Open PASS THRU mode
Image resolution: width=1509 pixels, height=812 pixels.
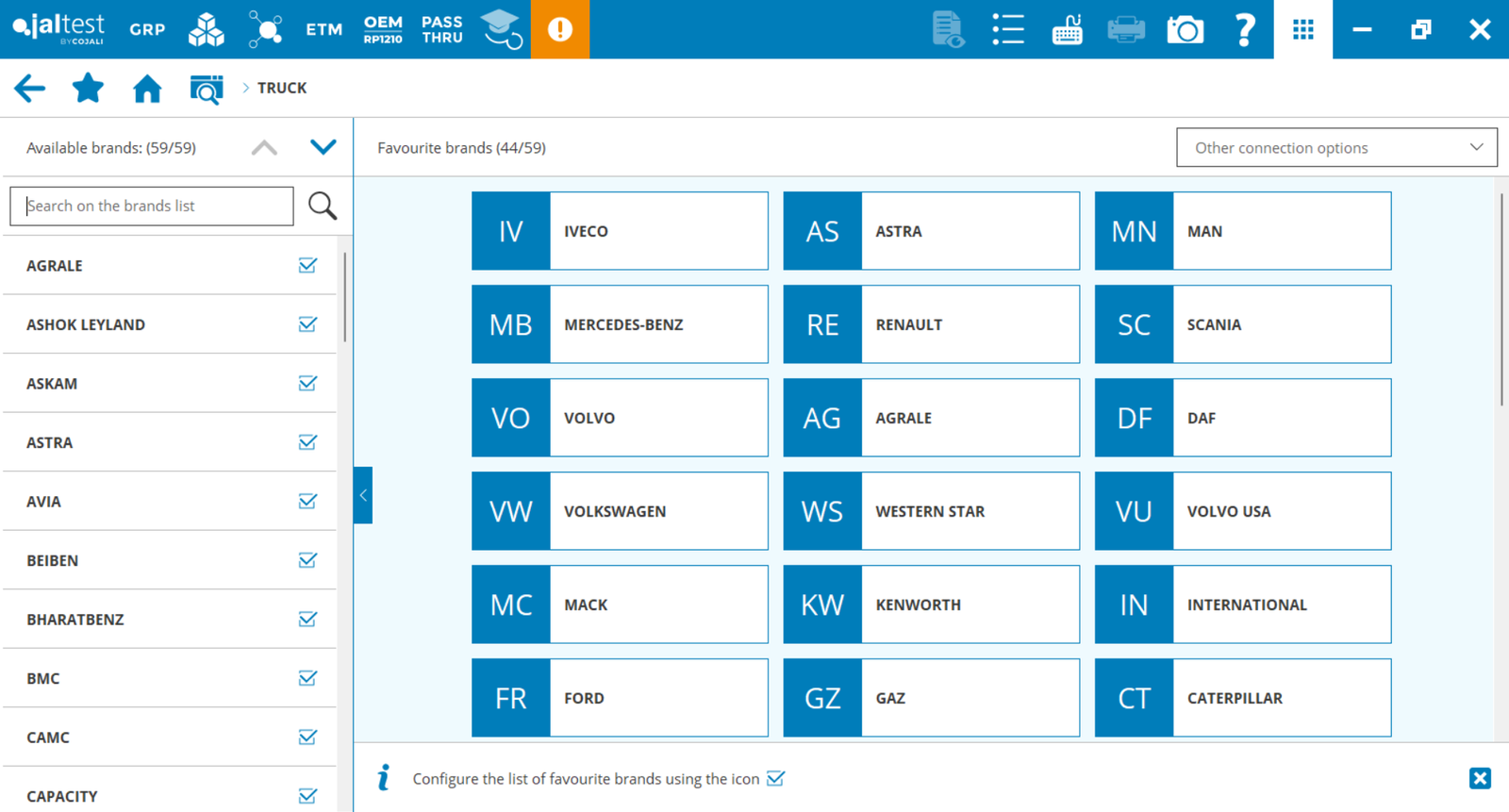[x=442, y=29]
